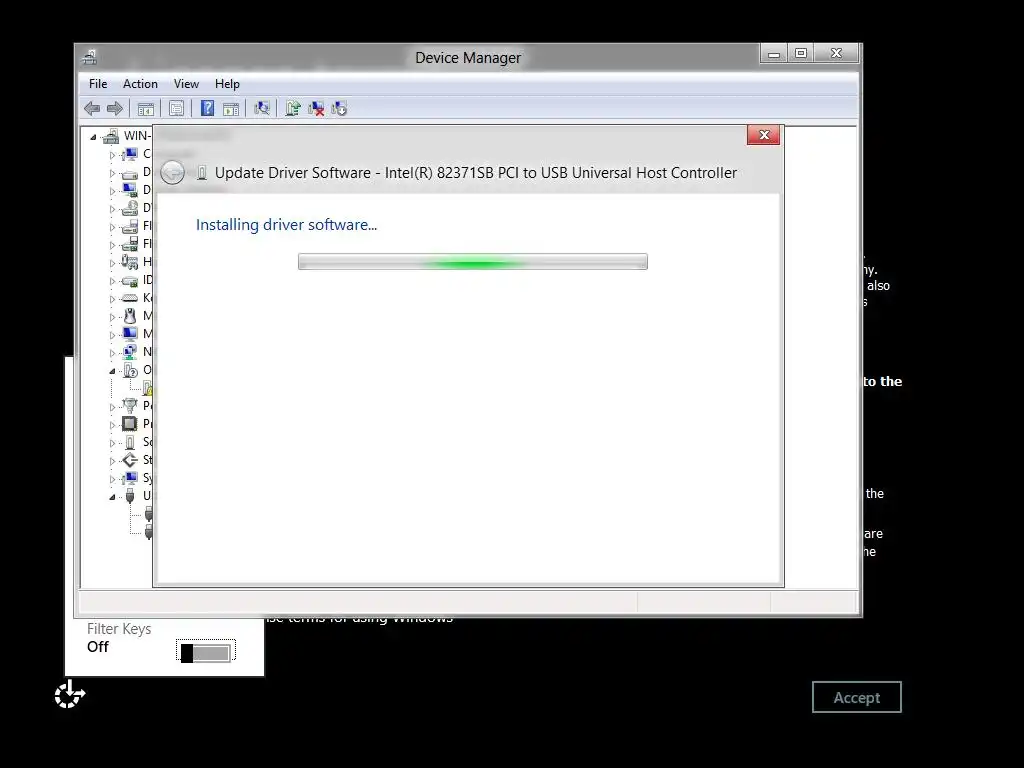The width and height of the screenshot is (1024, 768).
Task: Open the File menu
Action: click(x=98, y=84)
